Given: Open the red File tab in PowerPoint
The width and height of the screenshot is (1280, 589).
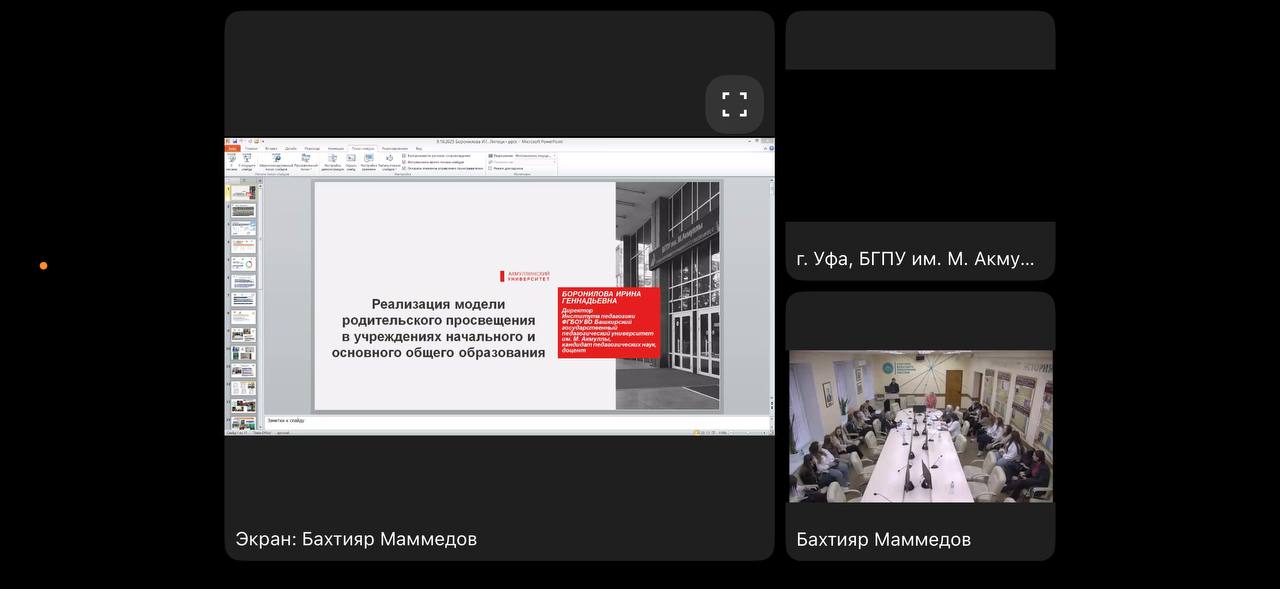Looking at the screenshot, I should pyautogui.click(x=232, y=148).
